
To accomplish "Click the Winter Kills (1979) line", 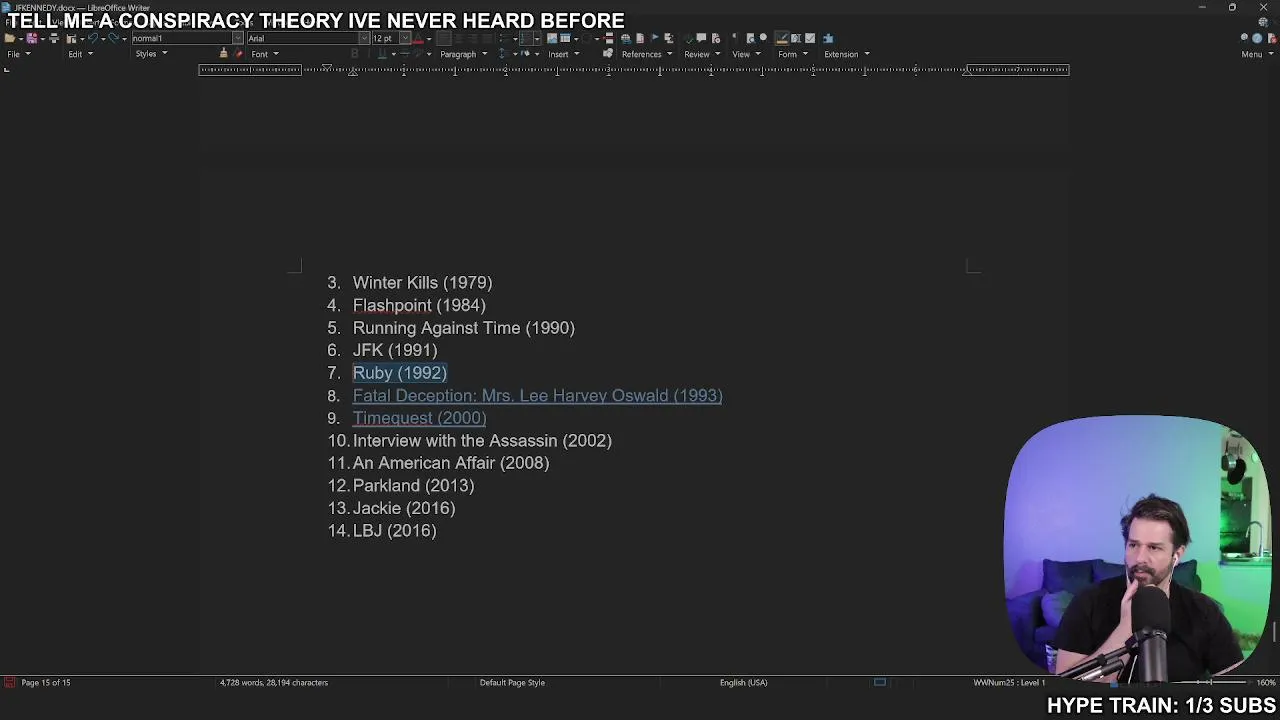I will tap(422, 283).
